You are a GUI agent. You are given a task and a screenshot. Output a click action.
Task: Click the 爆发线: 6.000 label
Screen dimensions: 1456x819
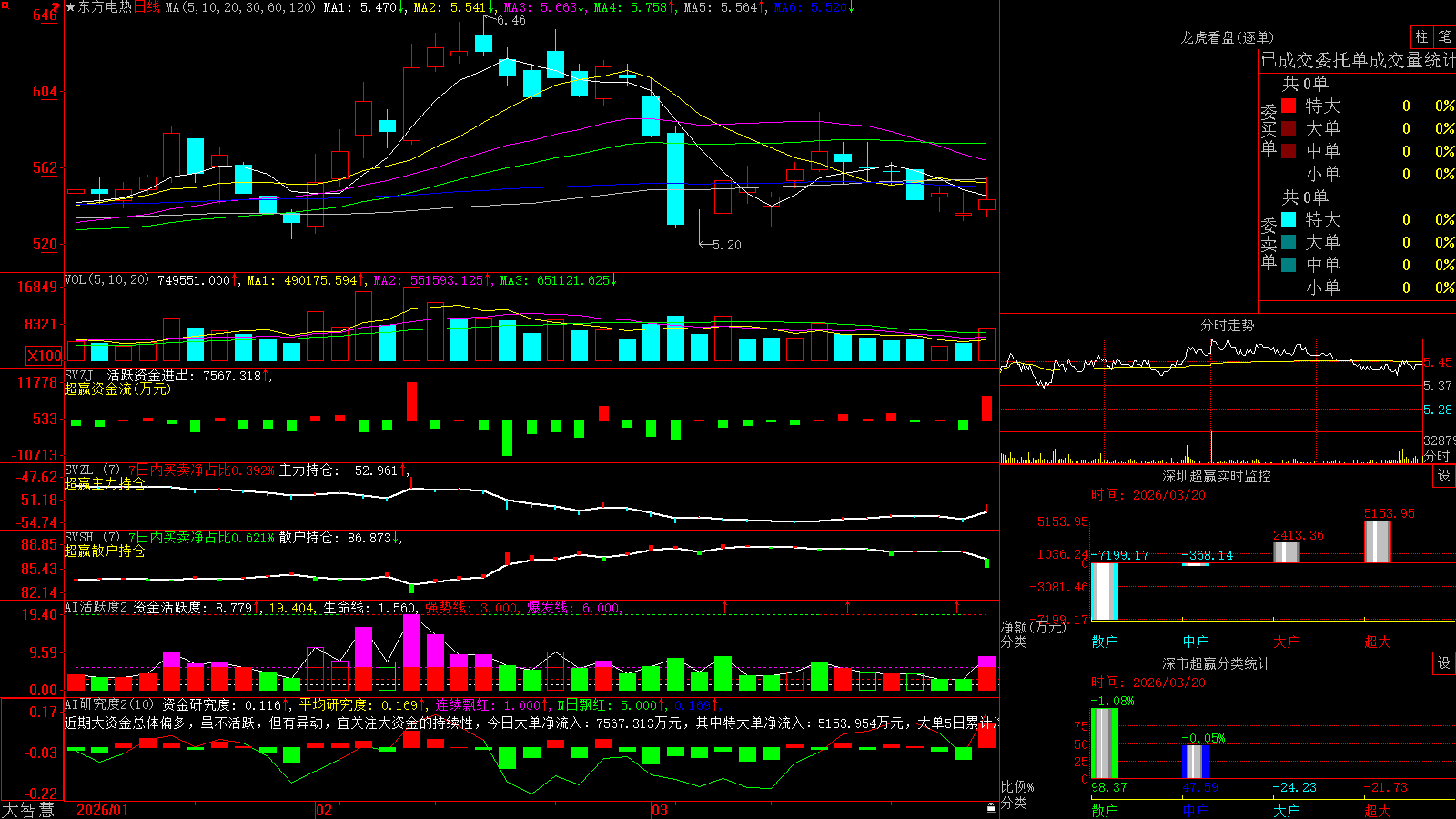(x=573, y=608)
